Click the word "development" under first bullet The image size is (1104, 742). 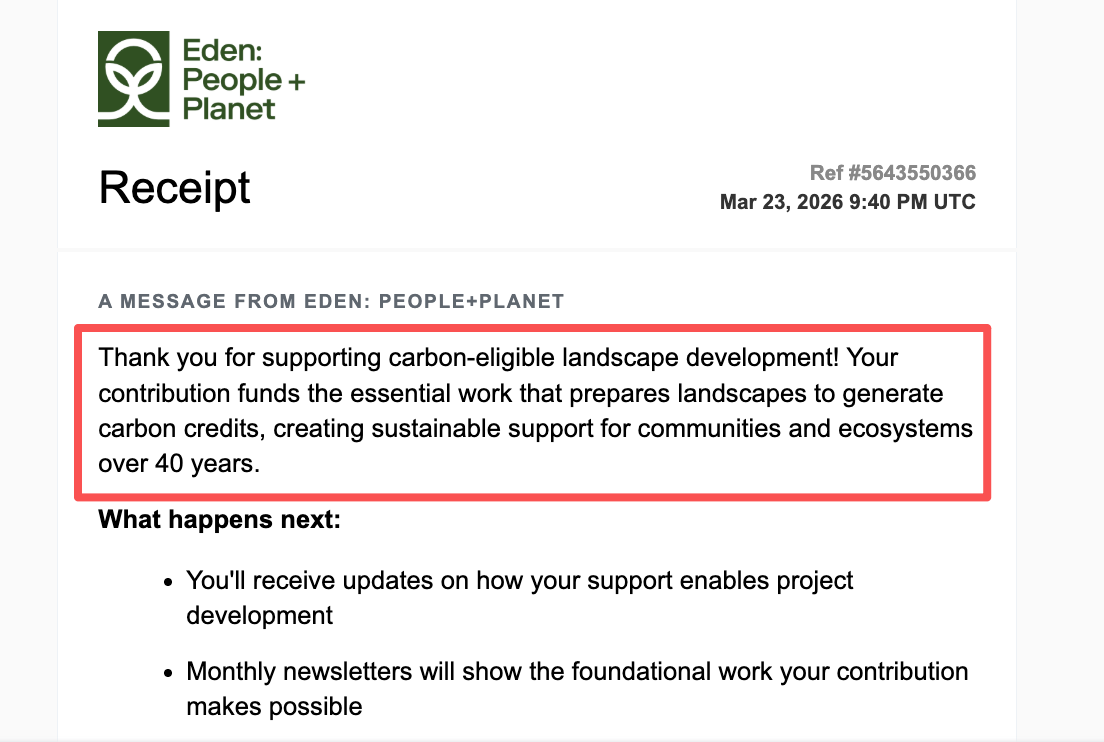tap(259, 616)
